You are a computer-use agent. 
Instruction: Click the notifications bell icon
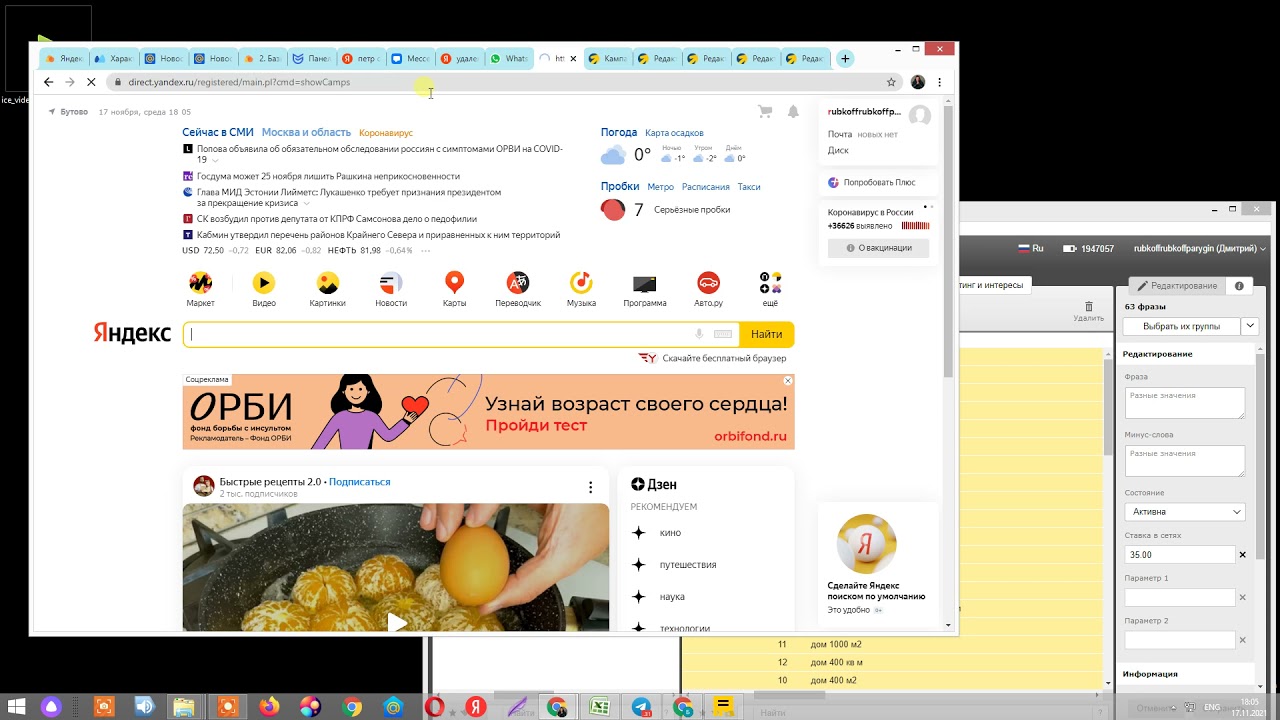(x=793, y=112)
